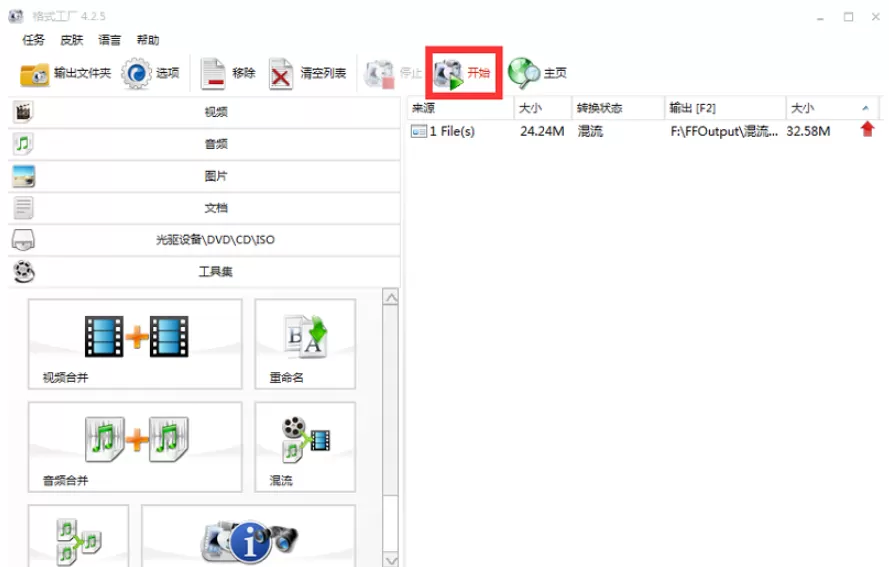Expand the 音频 category
This screenshot has width=889, height=567.
(x=204, y=144)
